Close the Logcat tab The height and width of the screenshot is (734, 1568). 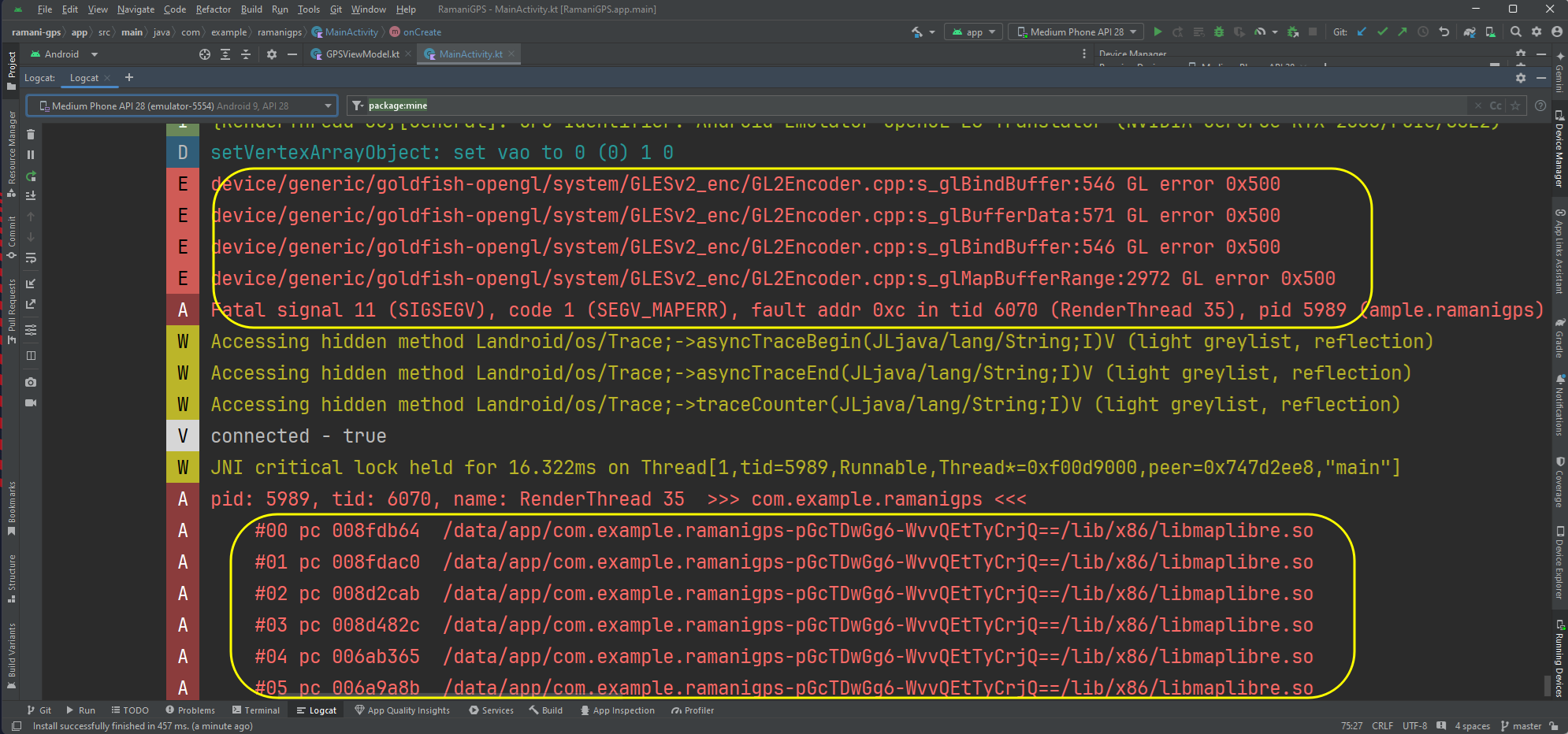107,78
